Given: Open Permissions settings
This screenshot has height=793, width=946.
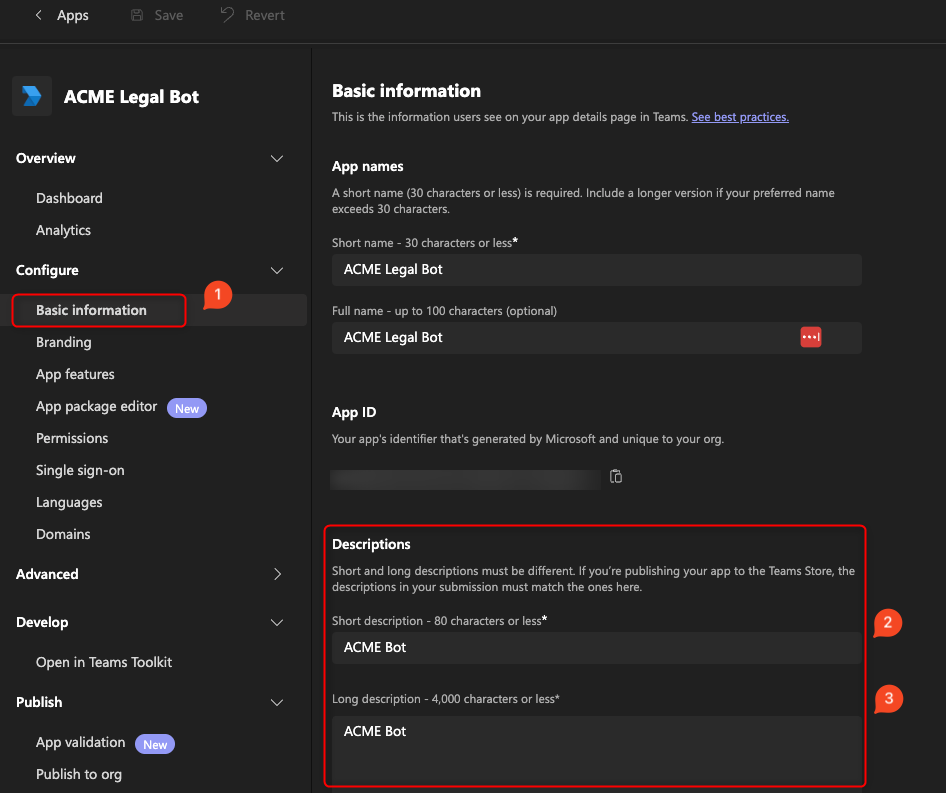Looking at the screenshot, I should pyautogui.click(x=72, y=438).
